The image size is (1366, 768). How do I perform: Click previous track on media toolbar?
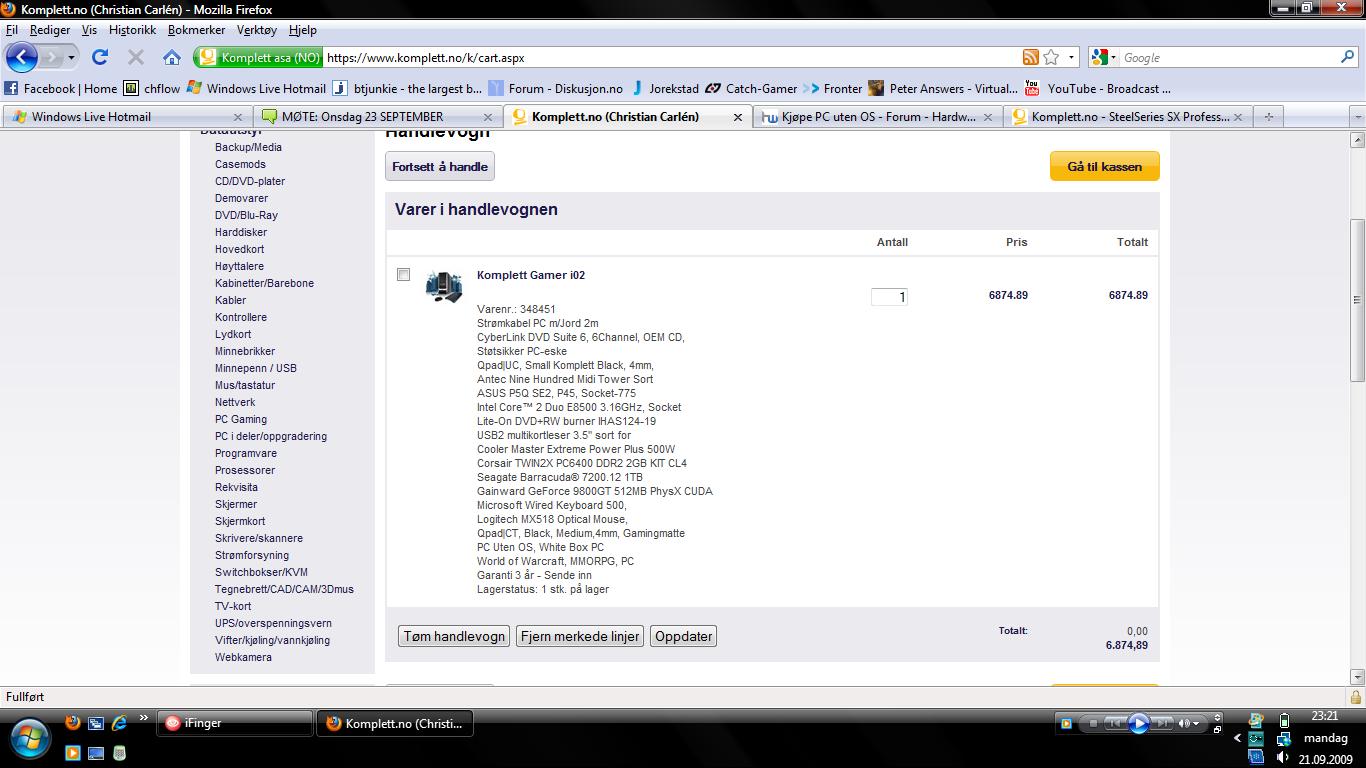(1115, 723)
